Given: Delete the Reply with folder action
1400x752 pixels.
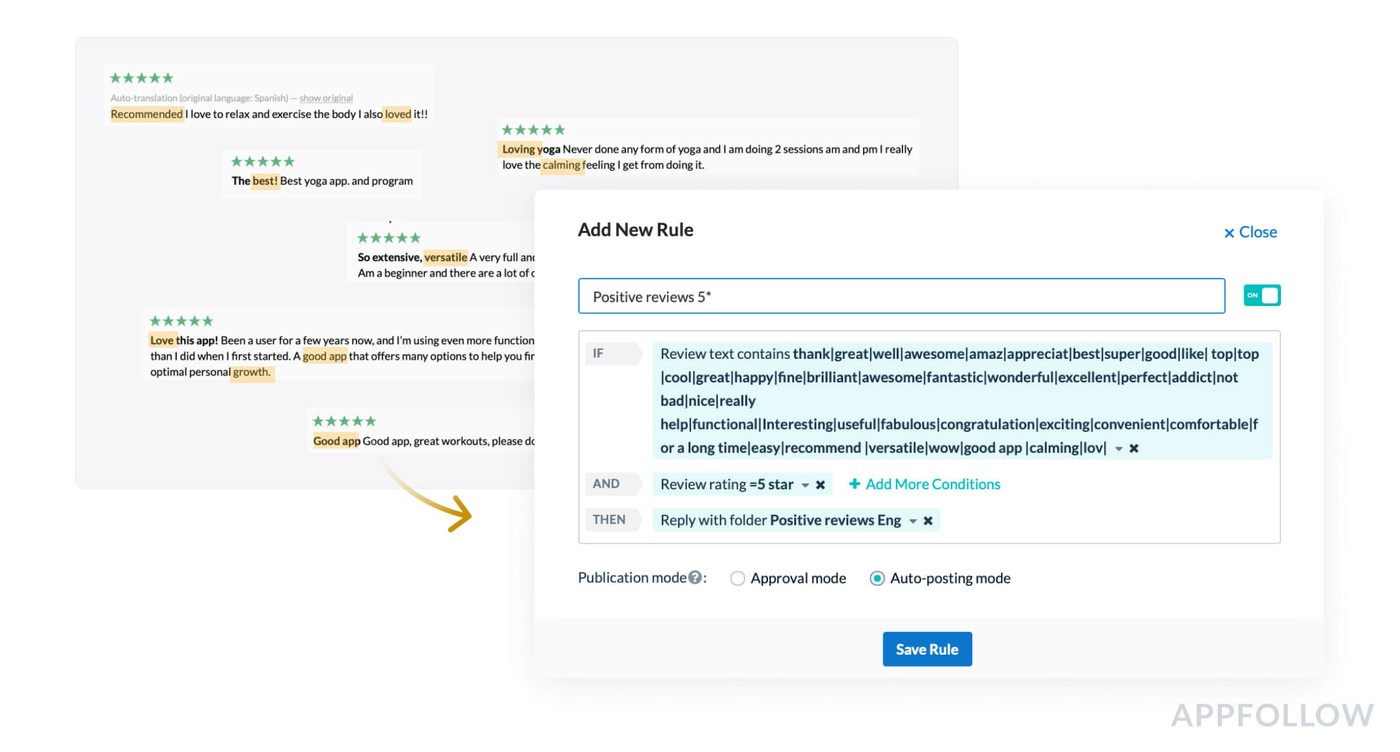Looking at the screenshot, I should pos(928,521).
